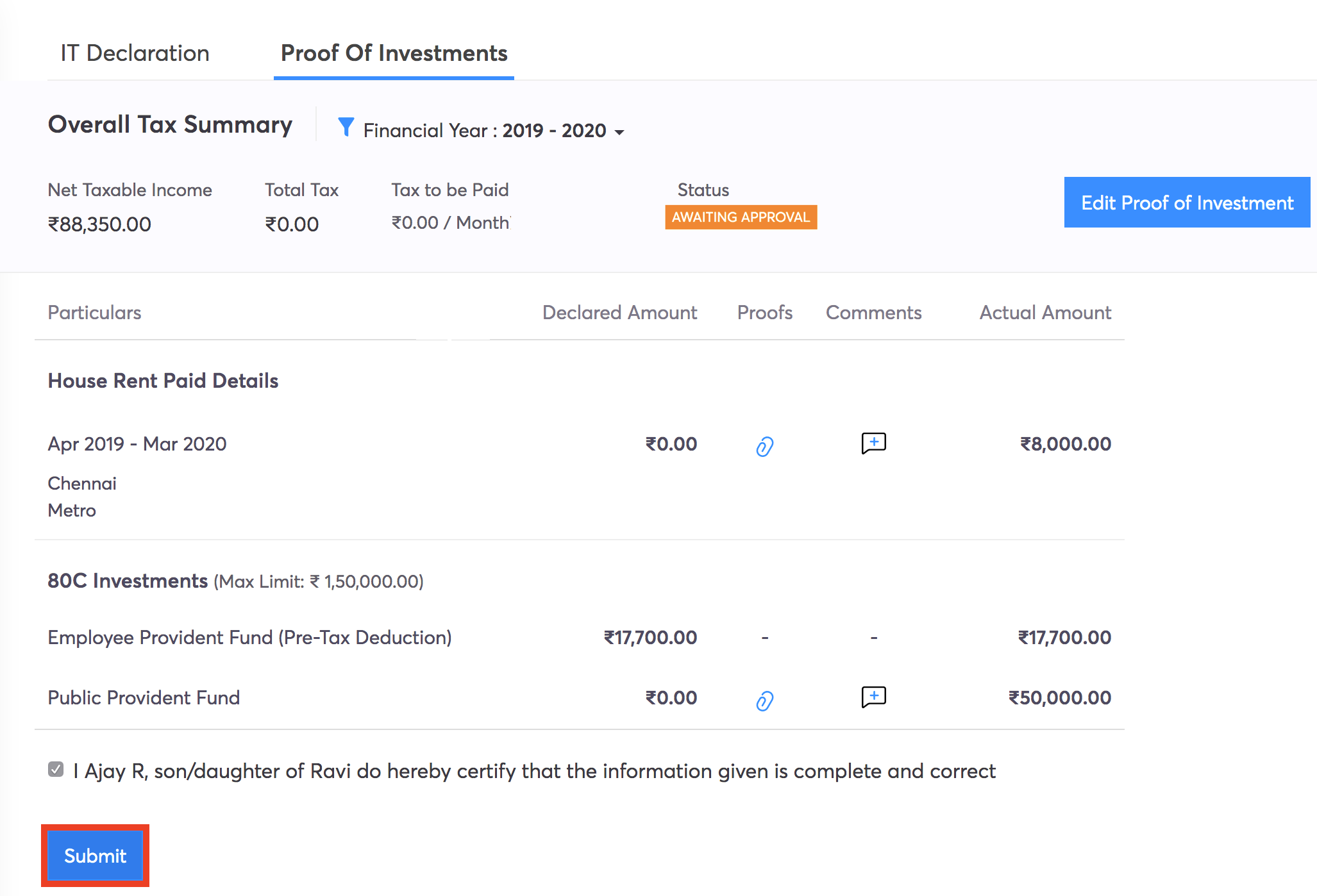The width and height of the screenshot is (1317, 896).
Task: Toggle the Ajay R certification checkbox
Action: point(56,770)
